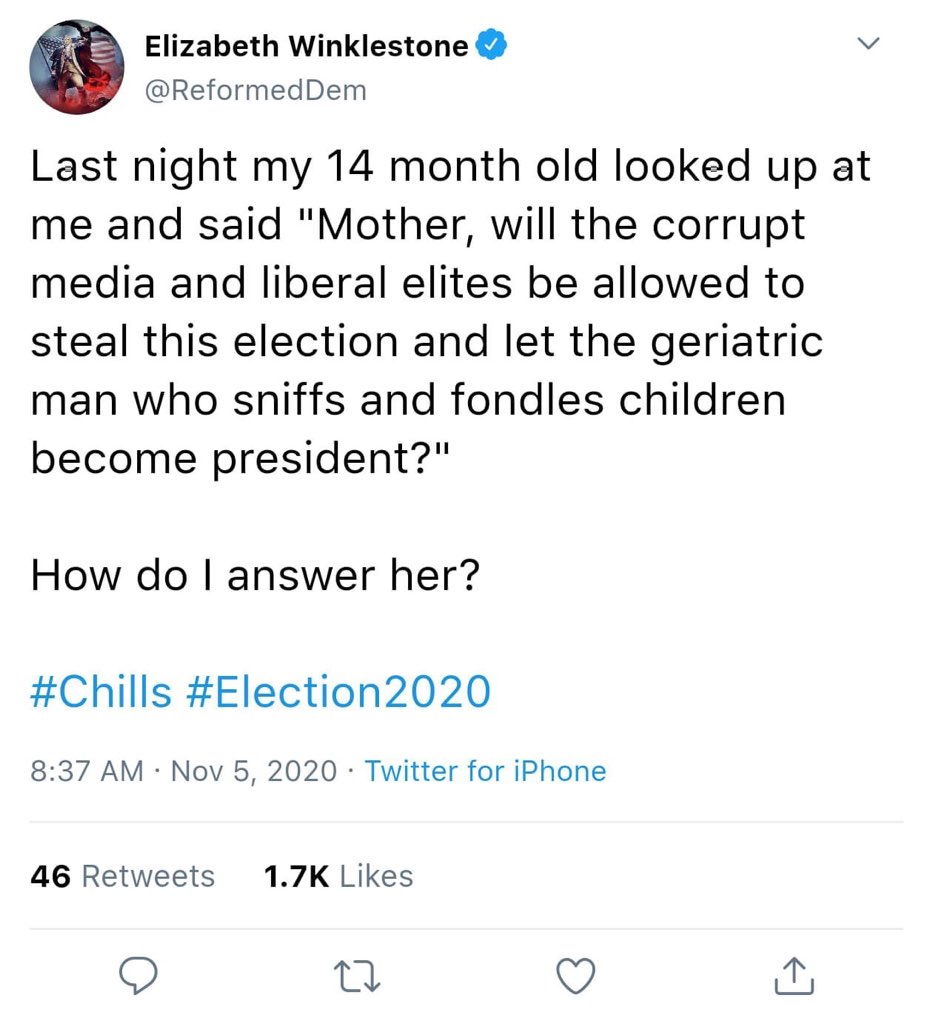
Task: Open the Twitter for iPhone source link
Action: [x=485, y=771]
